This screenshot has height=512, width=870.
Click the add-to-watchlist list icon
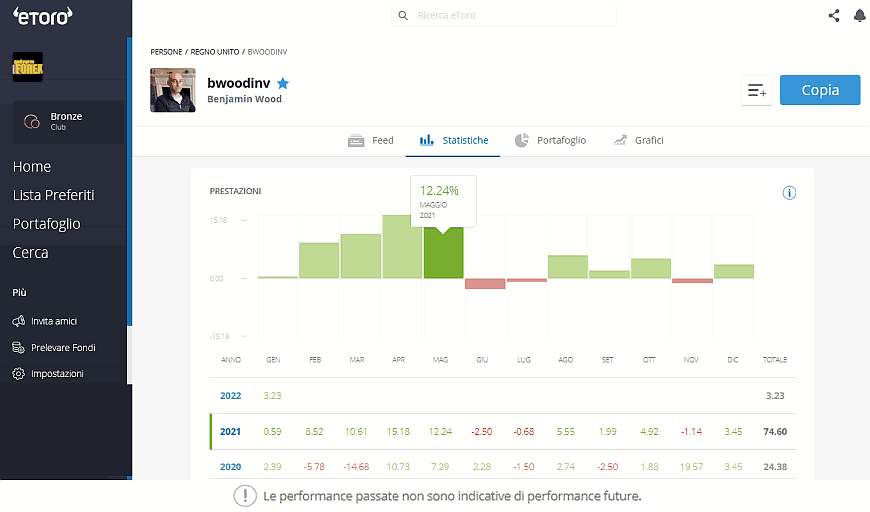(x=756, y=90)
